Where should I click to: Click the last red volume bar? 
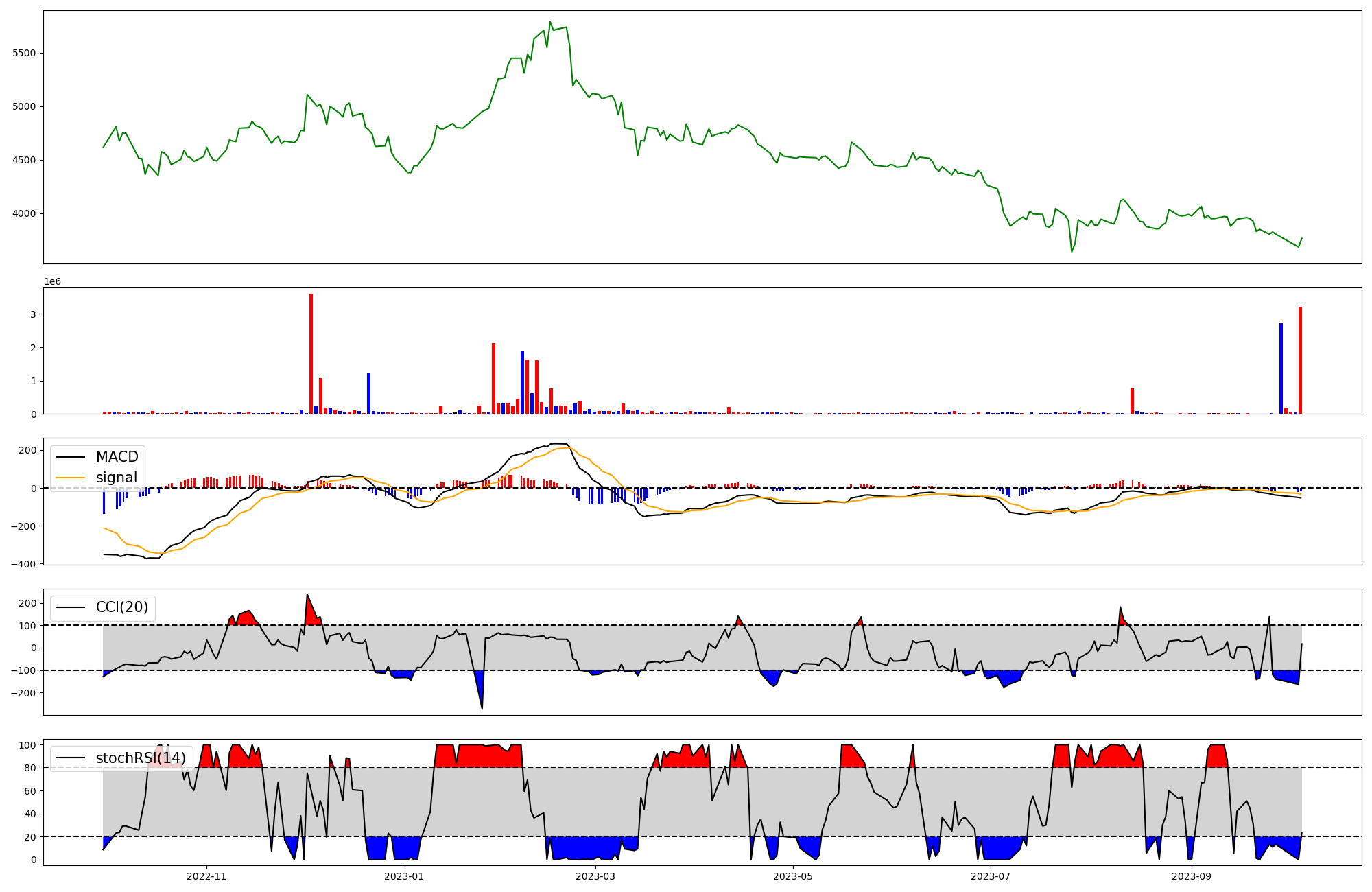(x=1300, y=360)
